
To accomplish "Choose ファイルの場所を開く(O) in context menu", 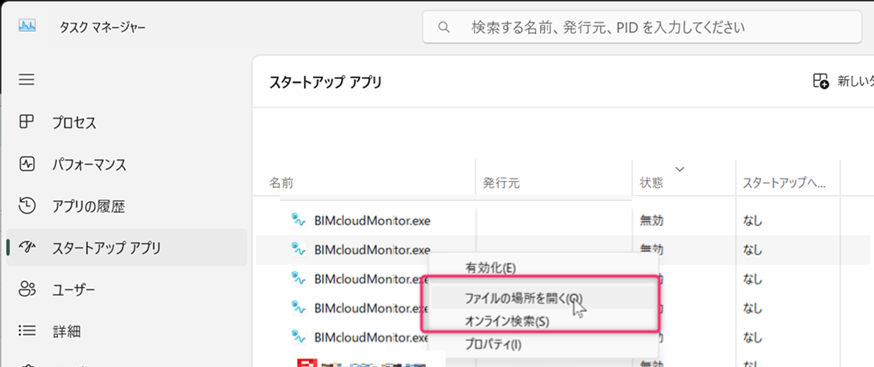I will [543, 299].
